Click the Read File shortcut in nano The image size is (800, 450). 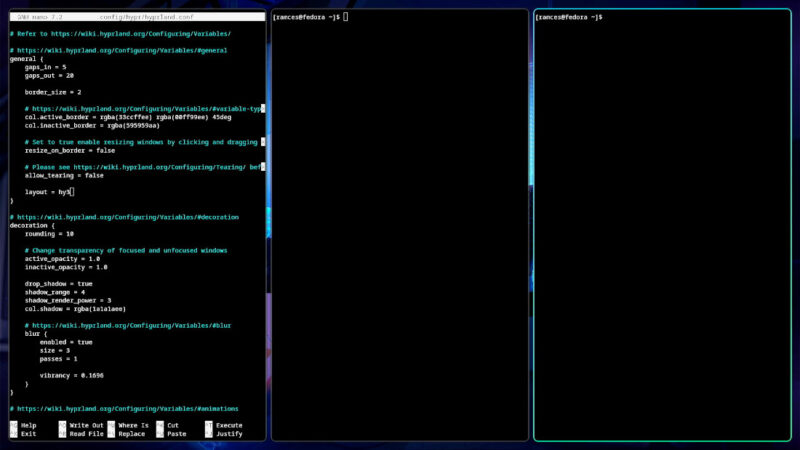point(81,434)
